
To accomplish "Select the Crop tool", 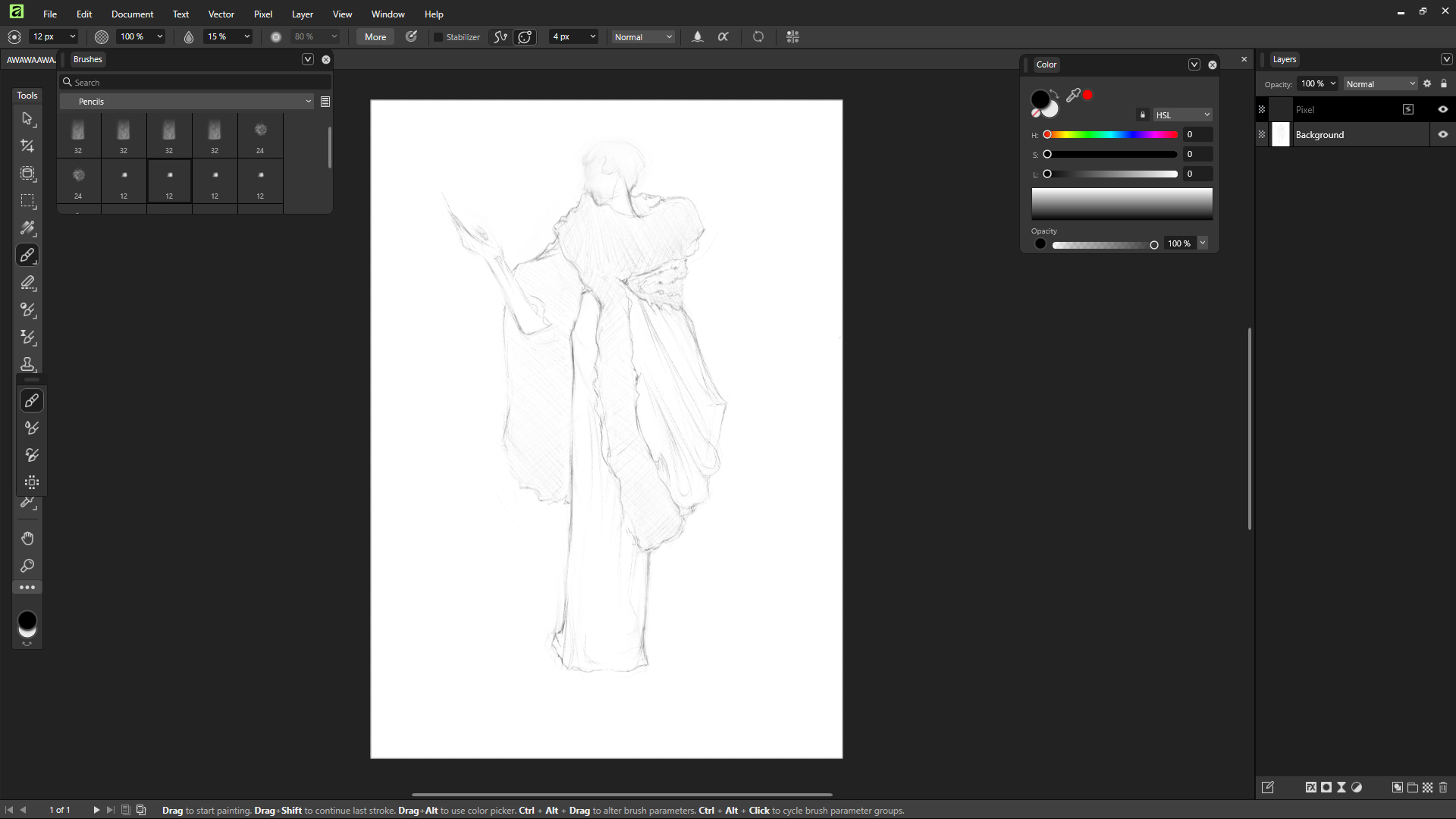I will pyautogui.click(x=27, y=146).
